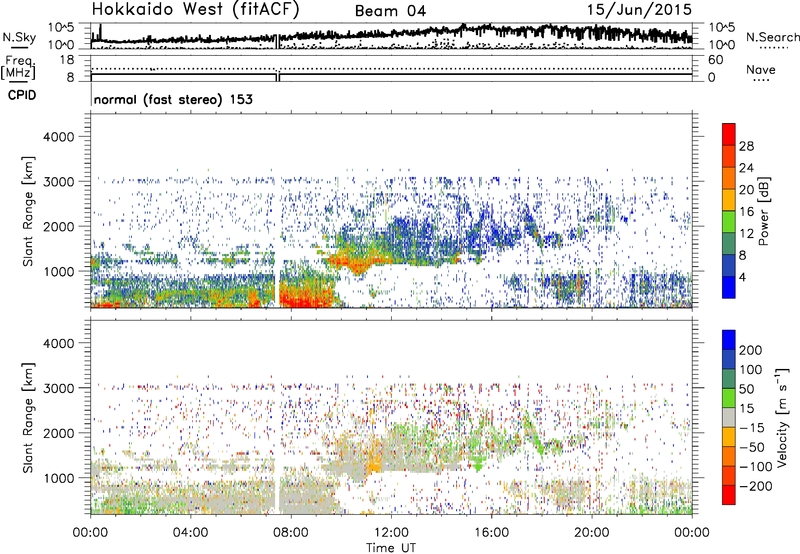The height and width of the screenshot is (554, 800).
Task: Click the 'Power [dB]' color bar label
Action: [763, 211]
